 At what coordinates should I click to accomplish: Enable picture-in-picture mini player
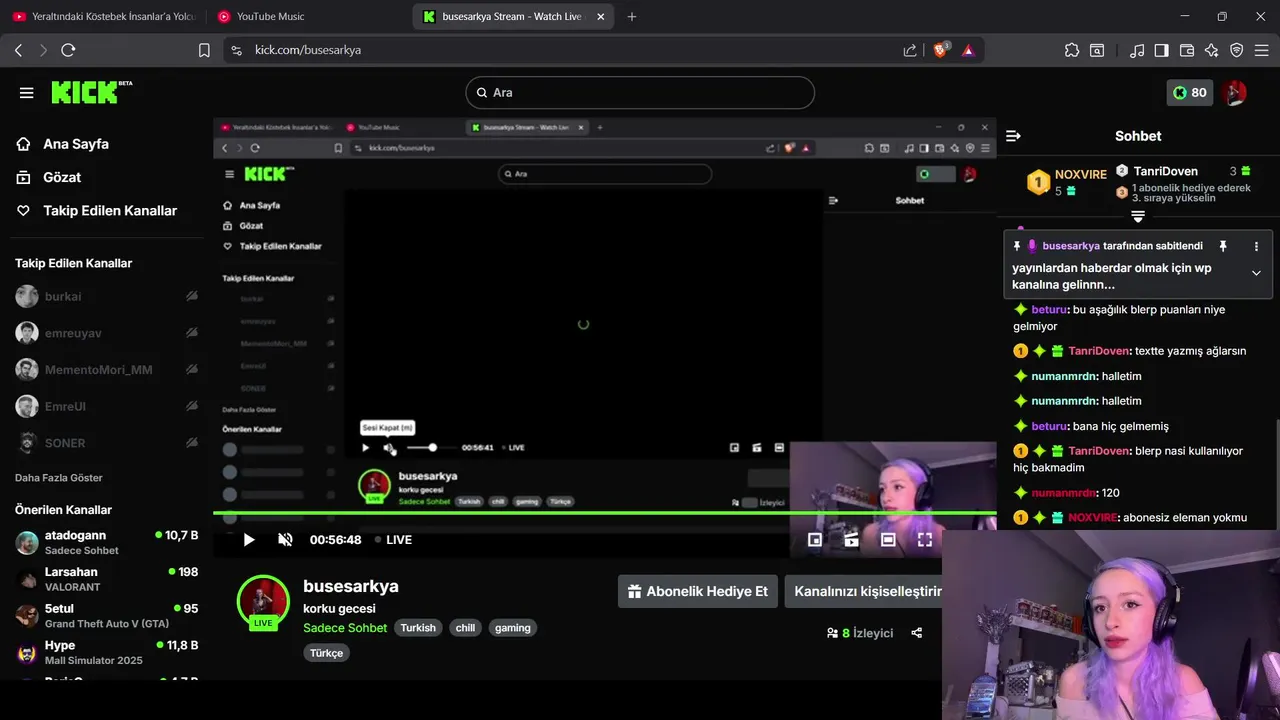coord(815,540)
